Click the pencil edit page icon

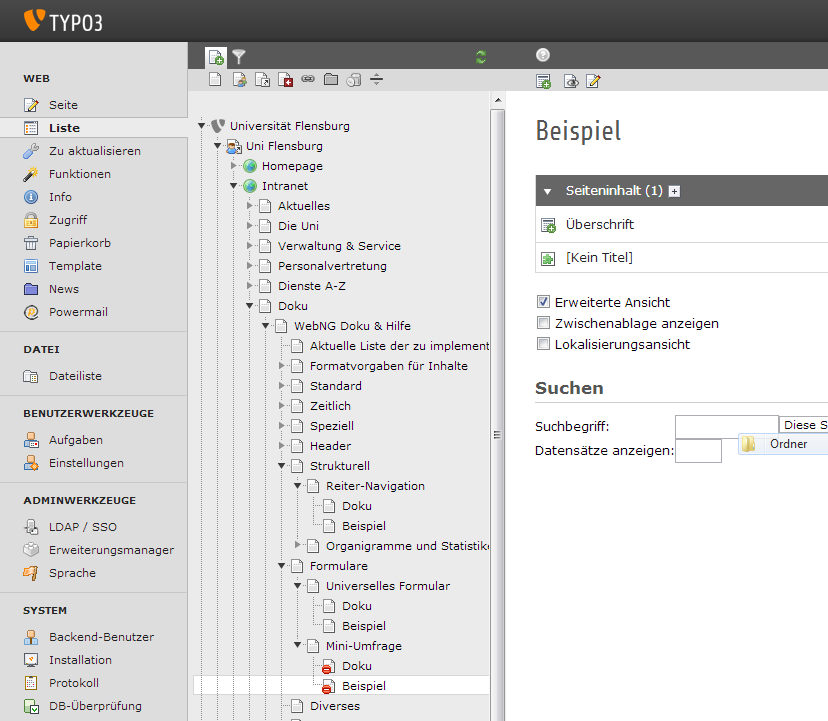(593, 81)
